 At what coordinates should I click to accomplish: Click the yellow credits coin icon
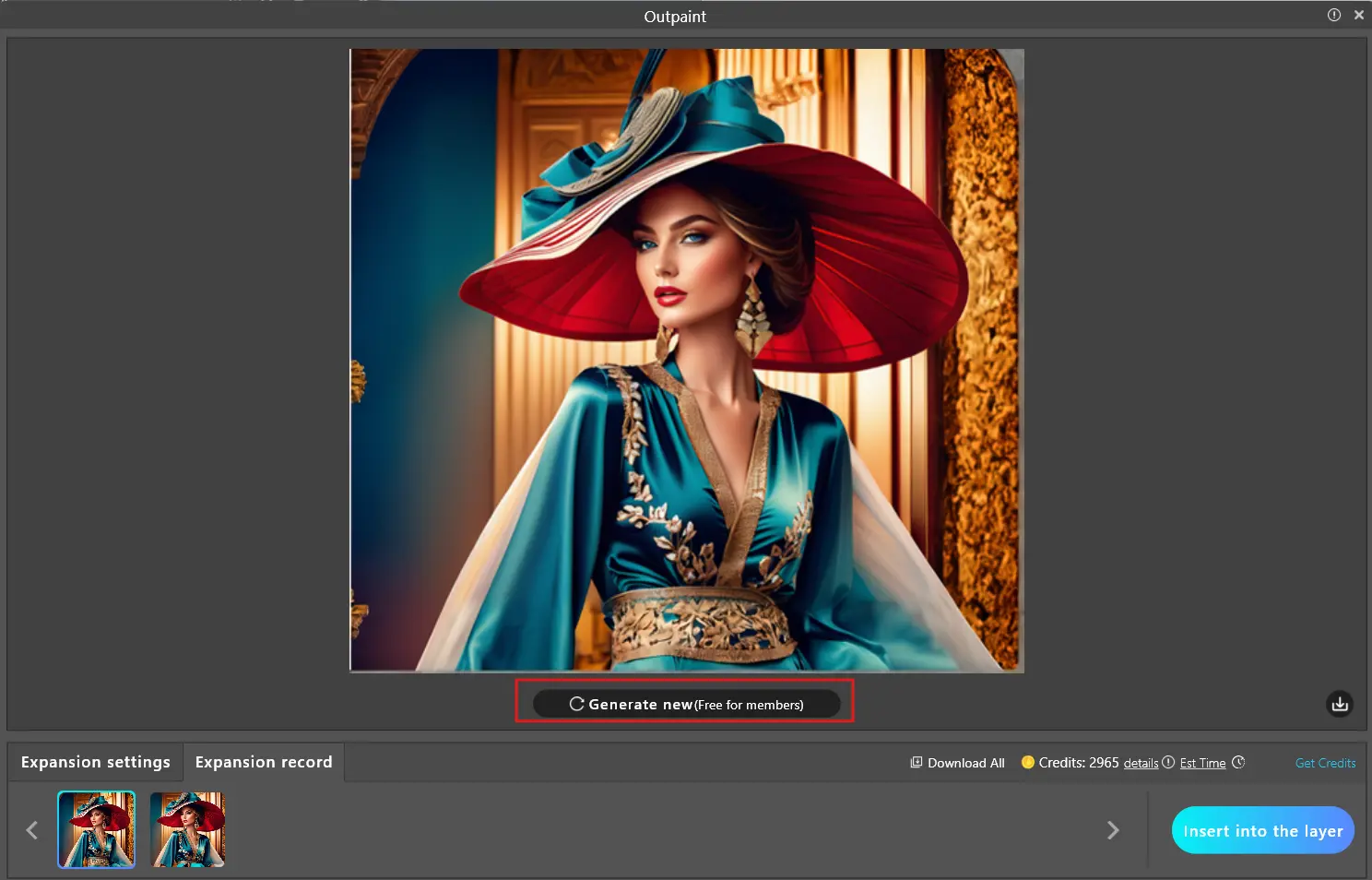pyautogui.click(x=1027, y=763)
